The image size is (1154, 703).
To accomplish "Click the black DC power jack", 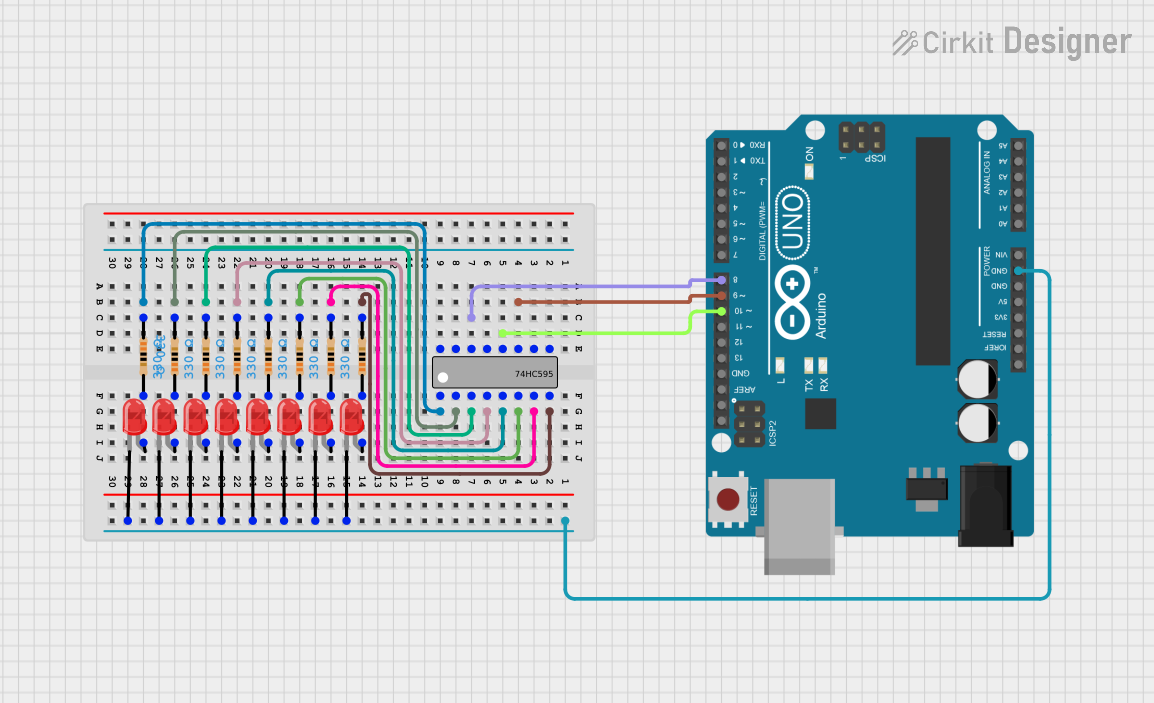I will pos(985,506).
